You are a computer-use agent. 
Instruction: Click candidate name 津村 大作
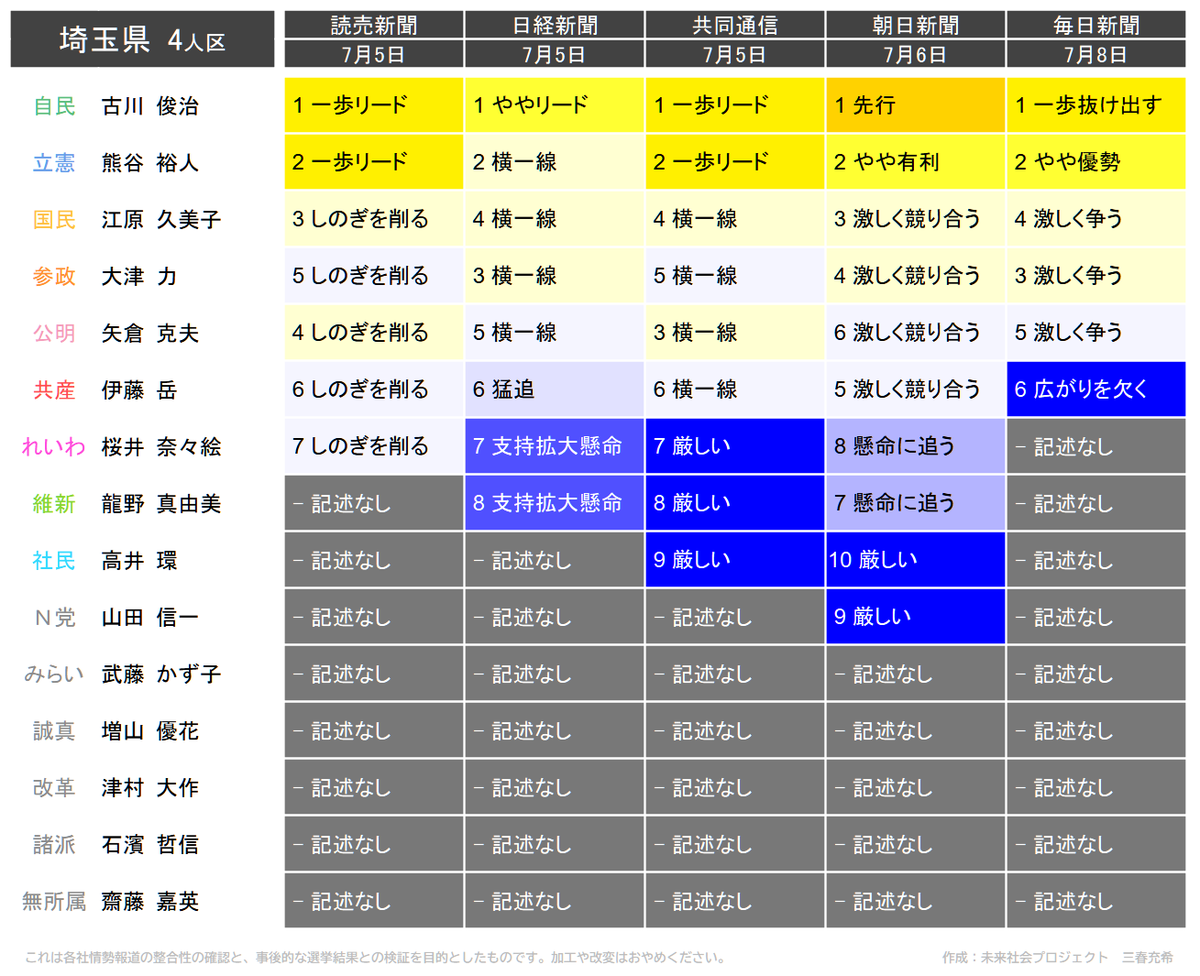[150, 788]
